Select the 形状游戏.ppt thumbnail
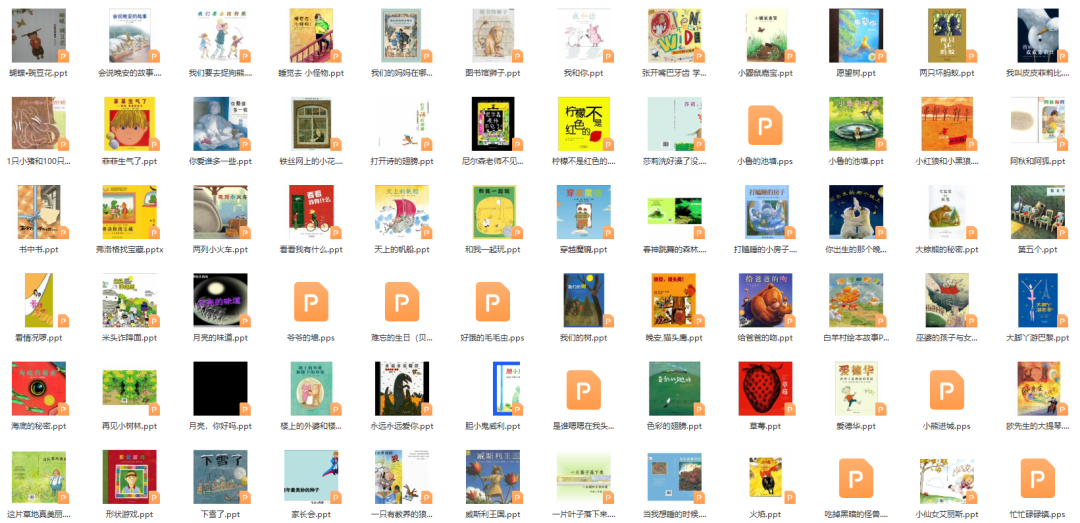 (129, 477)
